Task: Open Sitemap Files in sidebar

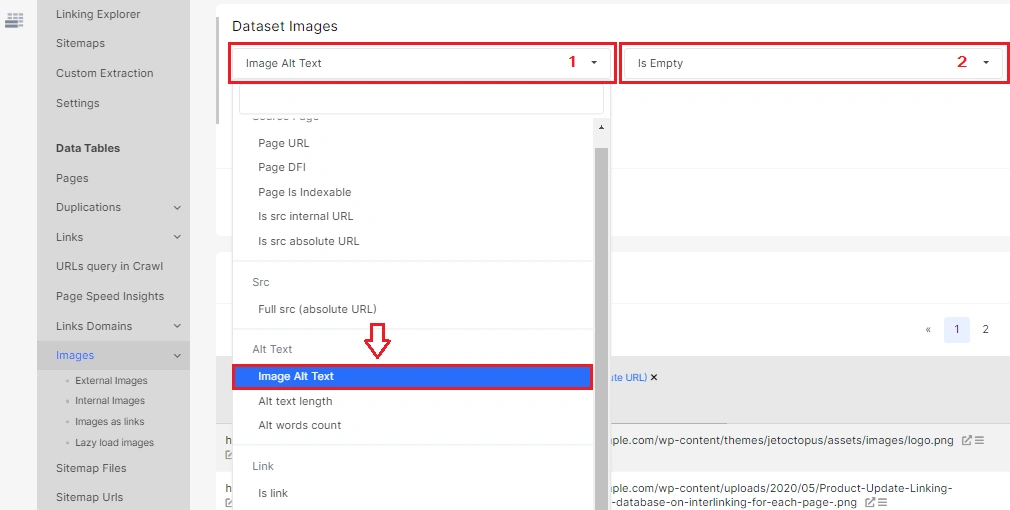Action: [x=91, y=468]
